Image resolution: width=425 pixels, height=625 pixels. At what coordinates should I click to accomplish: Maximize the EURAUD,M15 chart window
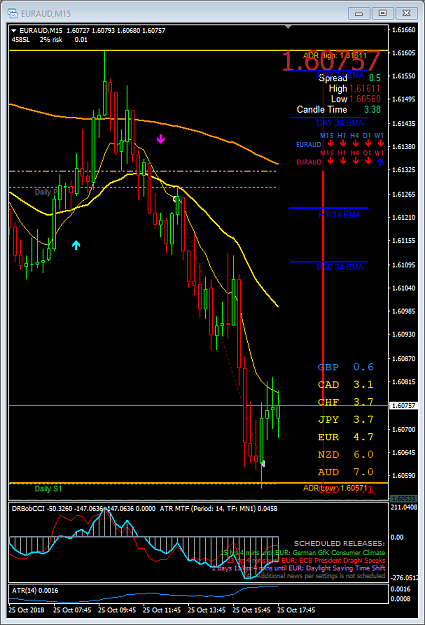coord(383,13)
